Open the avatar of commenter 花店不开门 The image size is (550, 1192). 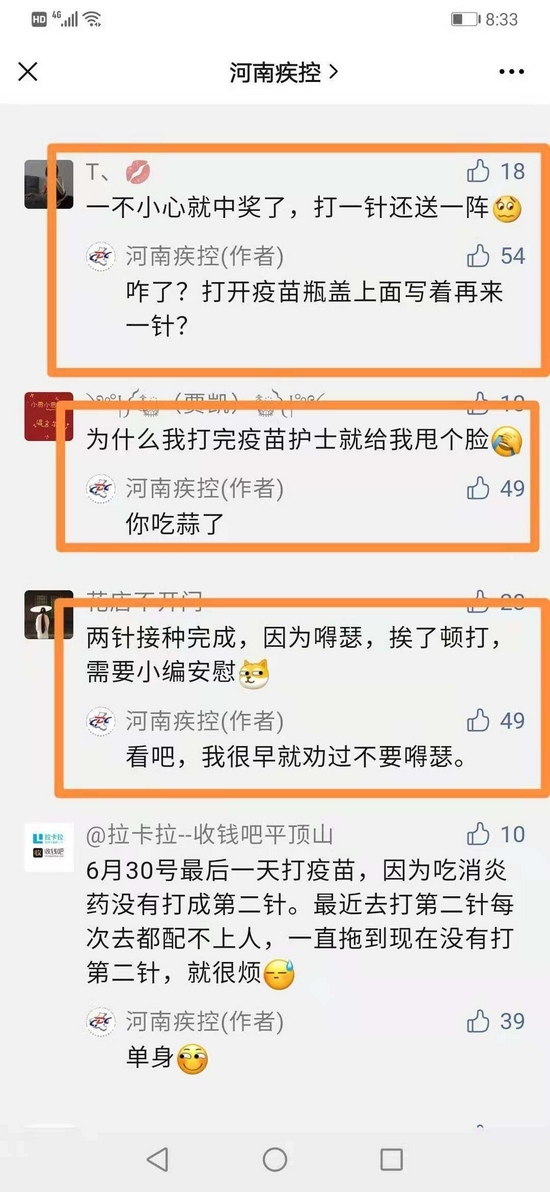tap(49, 614)
